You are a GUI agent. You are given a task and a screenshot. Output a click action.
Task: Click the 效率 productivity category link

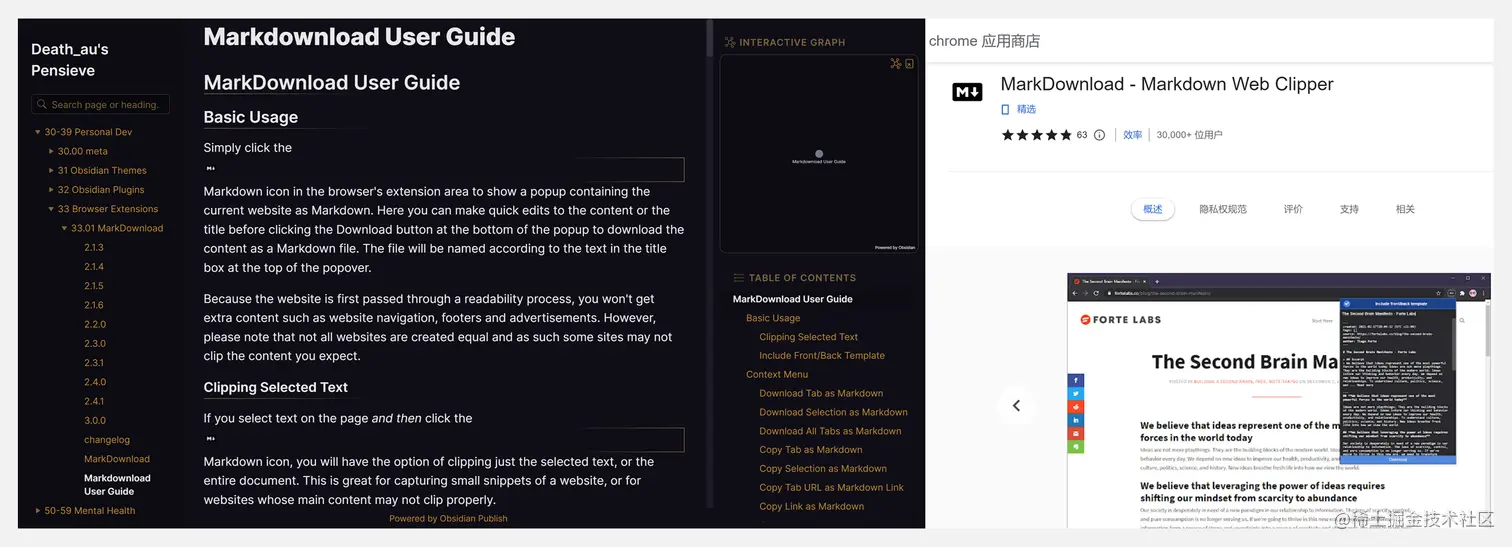[x=1132, y=135]
